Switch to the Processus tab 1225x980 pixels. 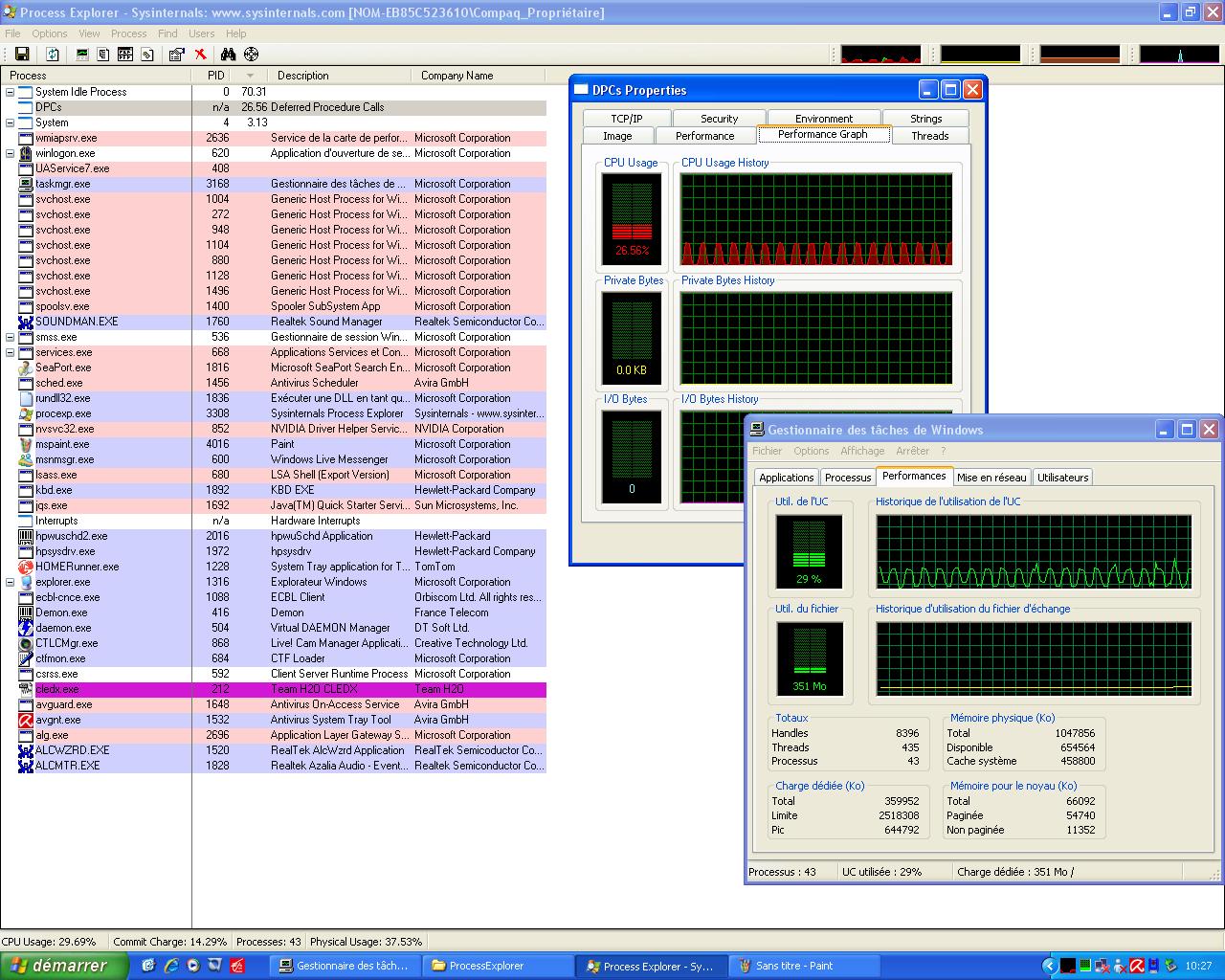847,478
